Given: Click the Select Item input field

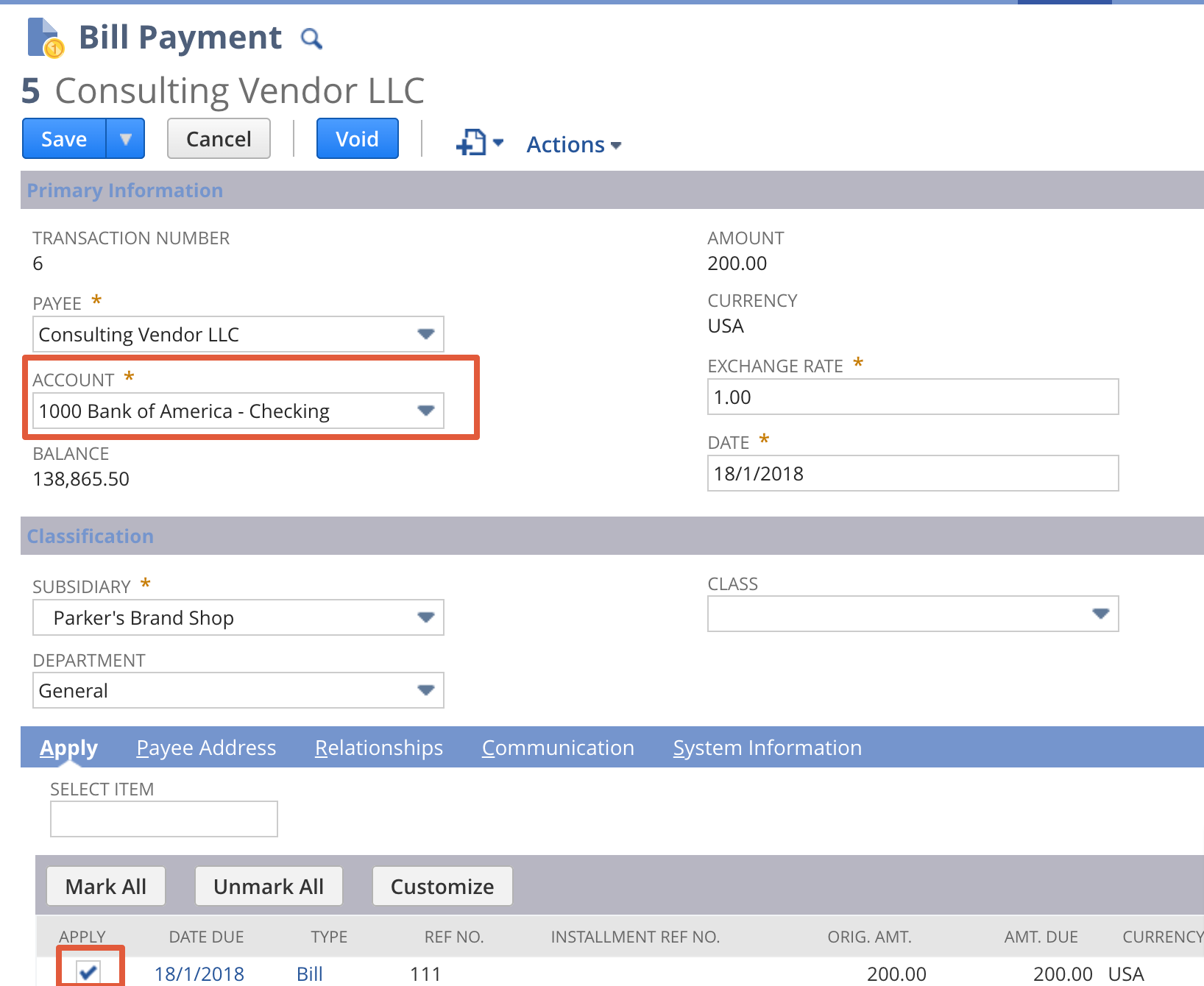Looking at the screenshot, I should tap(164, 819).
